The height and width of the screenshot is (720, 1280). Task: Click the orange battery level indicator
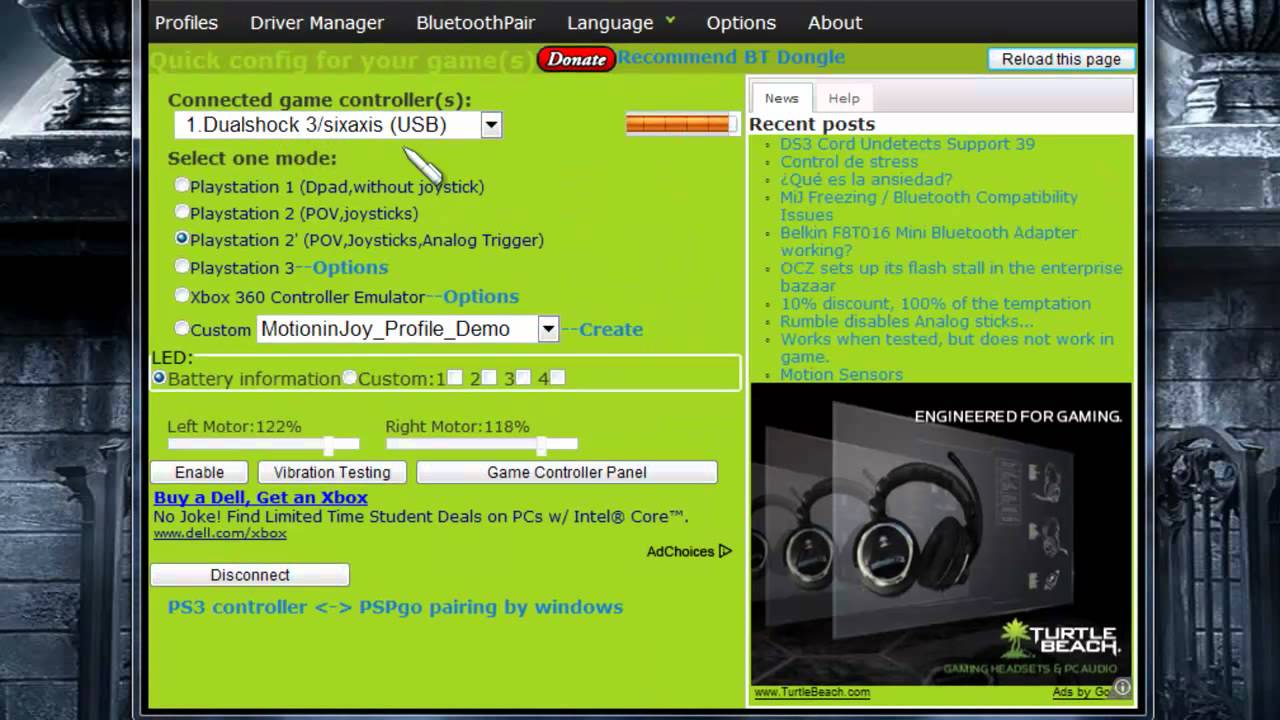[x=680, y=124]
